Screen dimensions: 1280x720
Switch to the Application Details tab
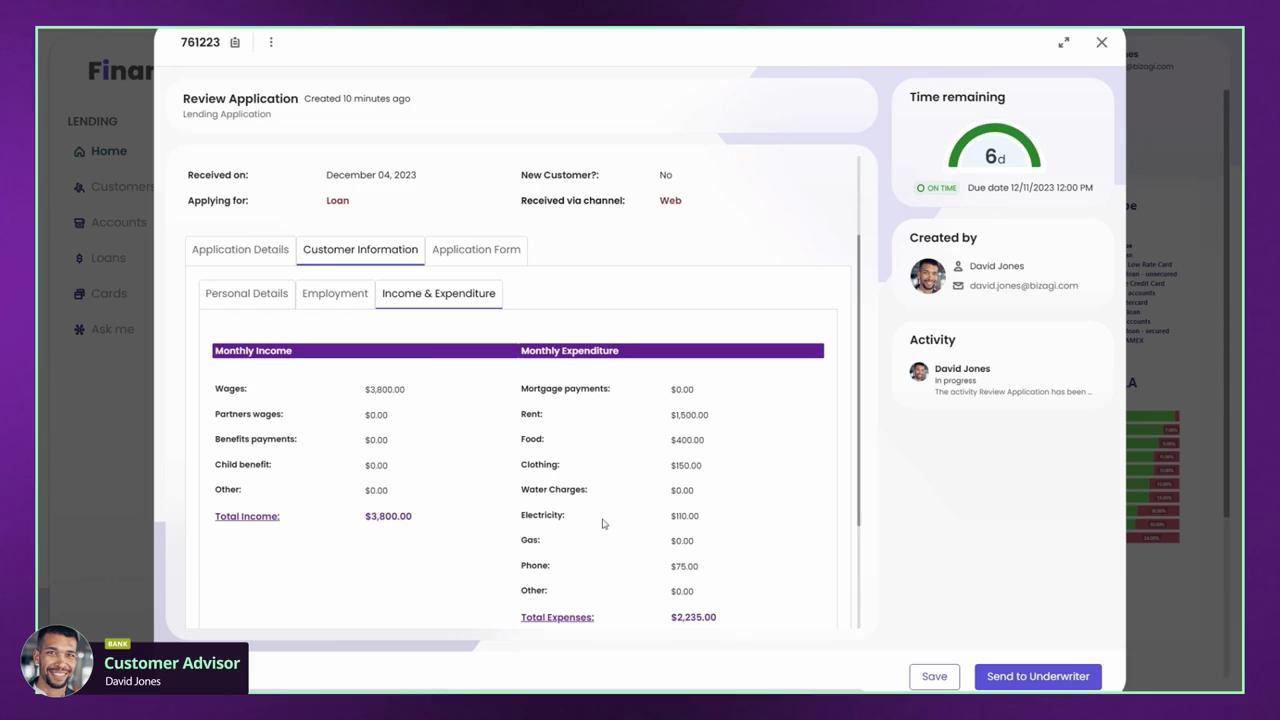click(x=240, y=250)
